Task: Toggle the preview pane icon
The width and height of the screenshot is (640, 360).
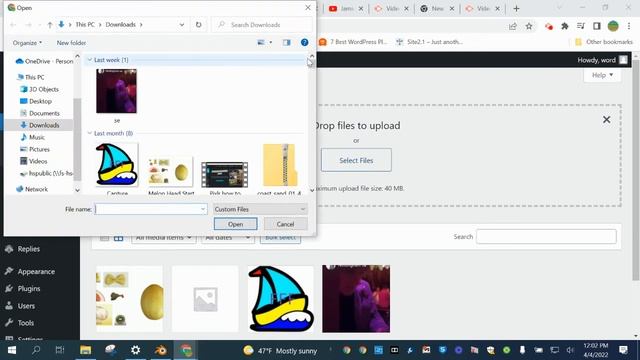Action: (x=287, y=42)
